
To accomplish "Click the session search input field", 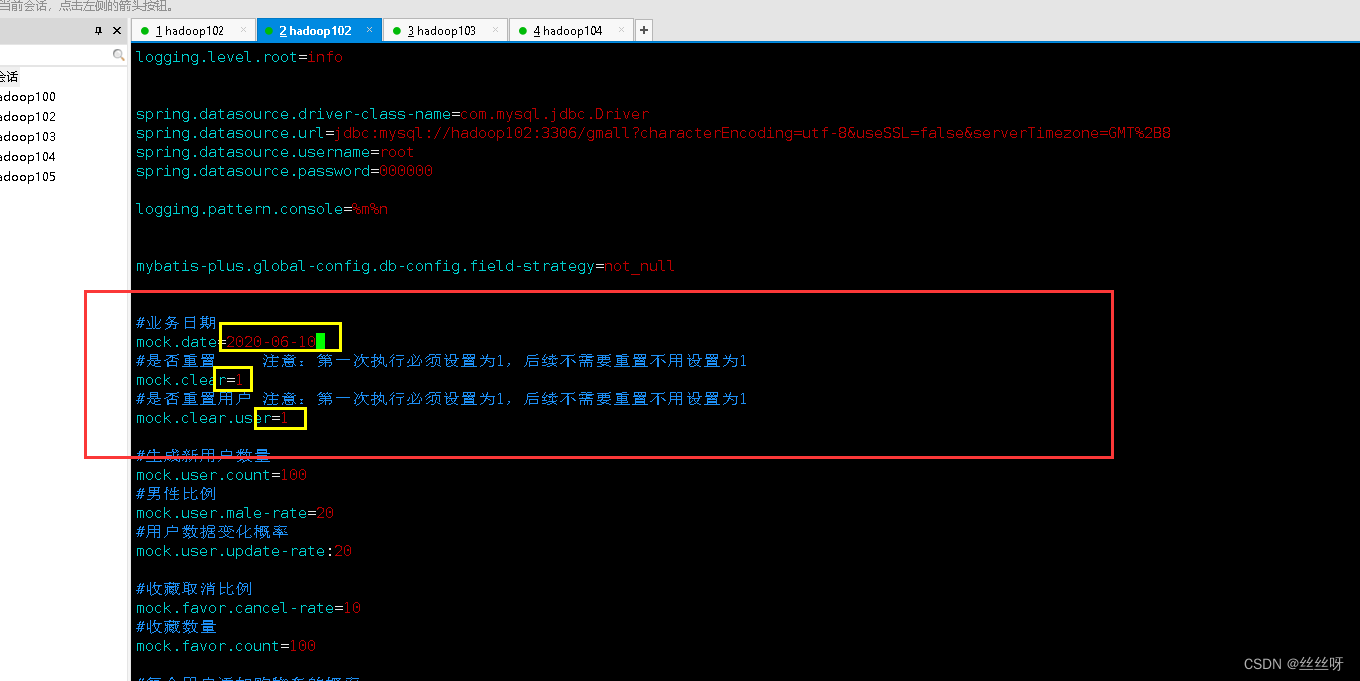I will [x=55, y=55].
